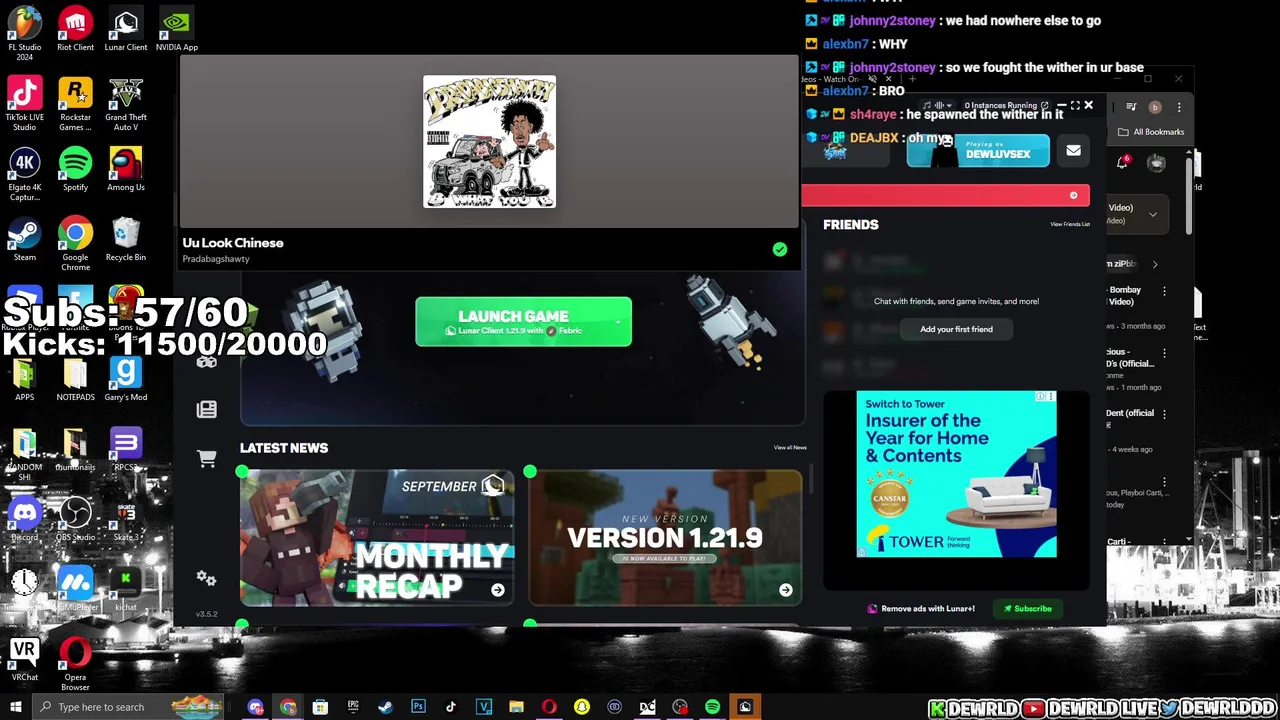Toggle fullscreen icon in Lunar title bar

pos(1075,105)
